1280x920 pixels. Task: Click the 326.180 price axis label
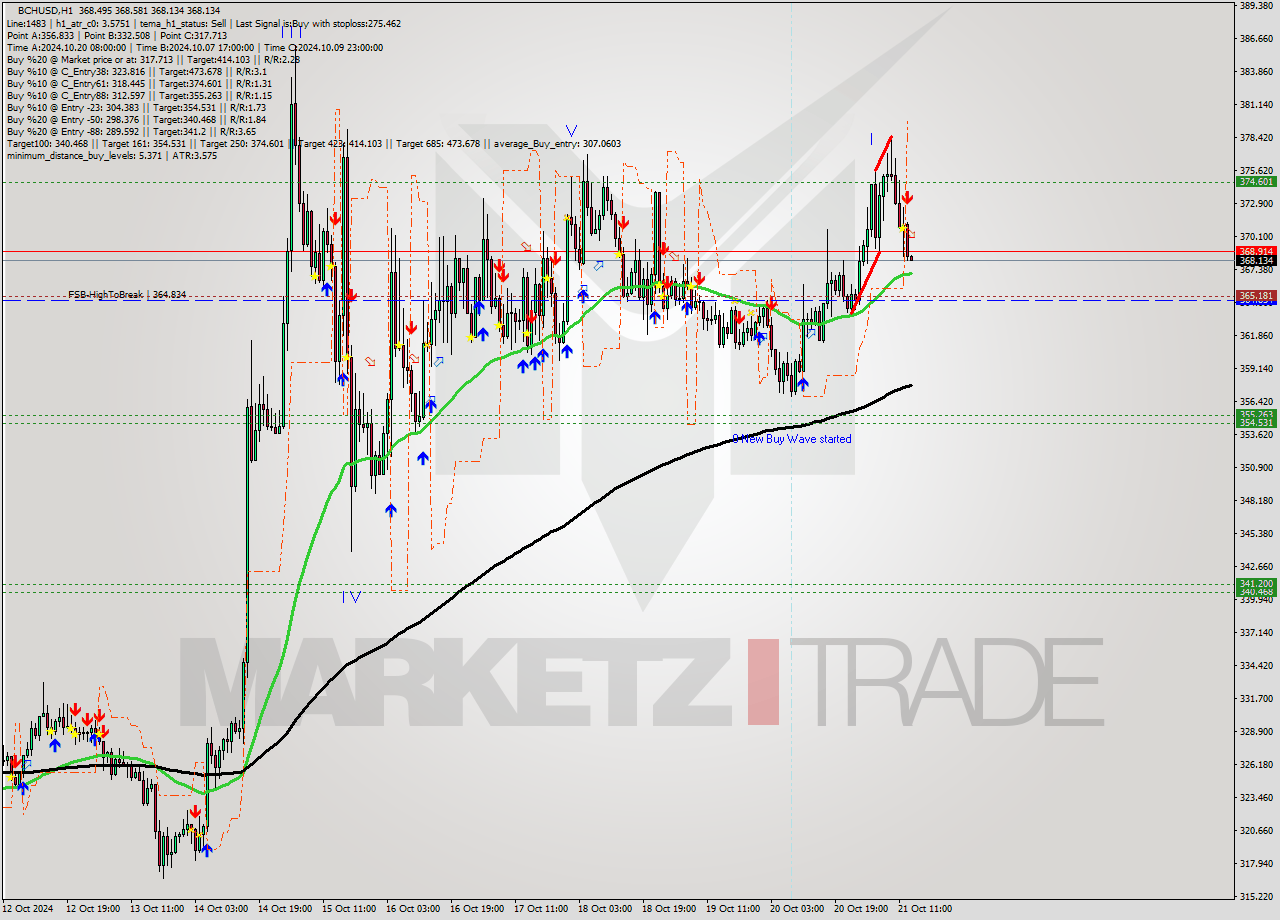point(1256,765)
